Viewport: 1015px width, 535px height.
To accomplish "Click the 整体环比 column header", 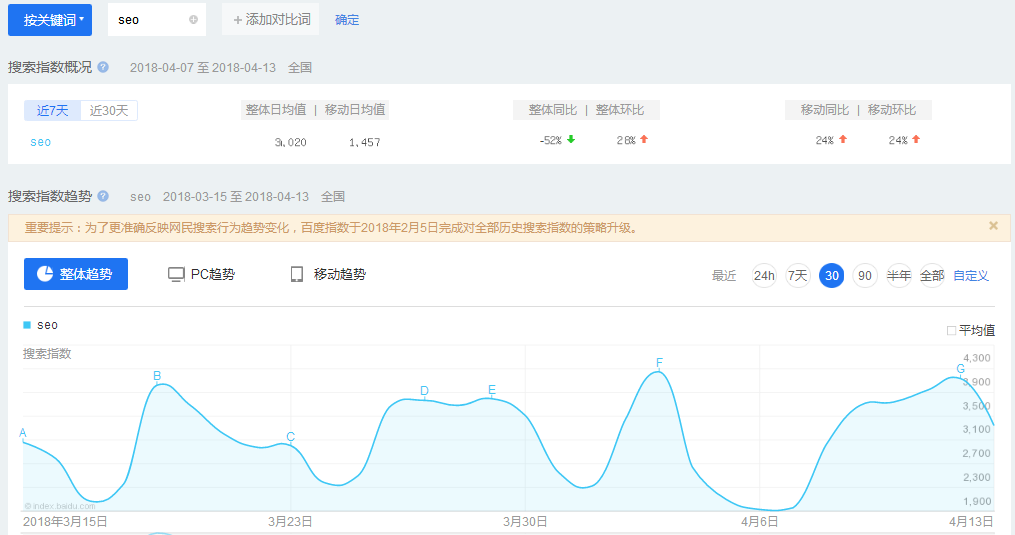I will (619, 110).
